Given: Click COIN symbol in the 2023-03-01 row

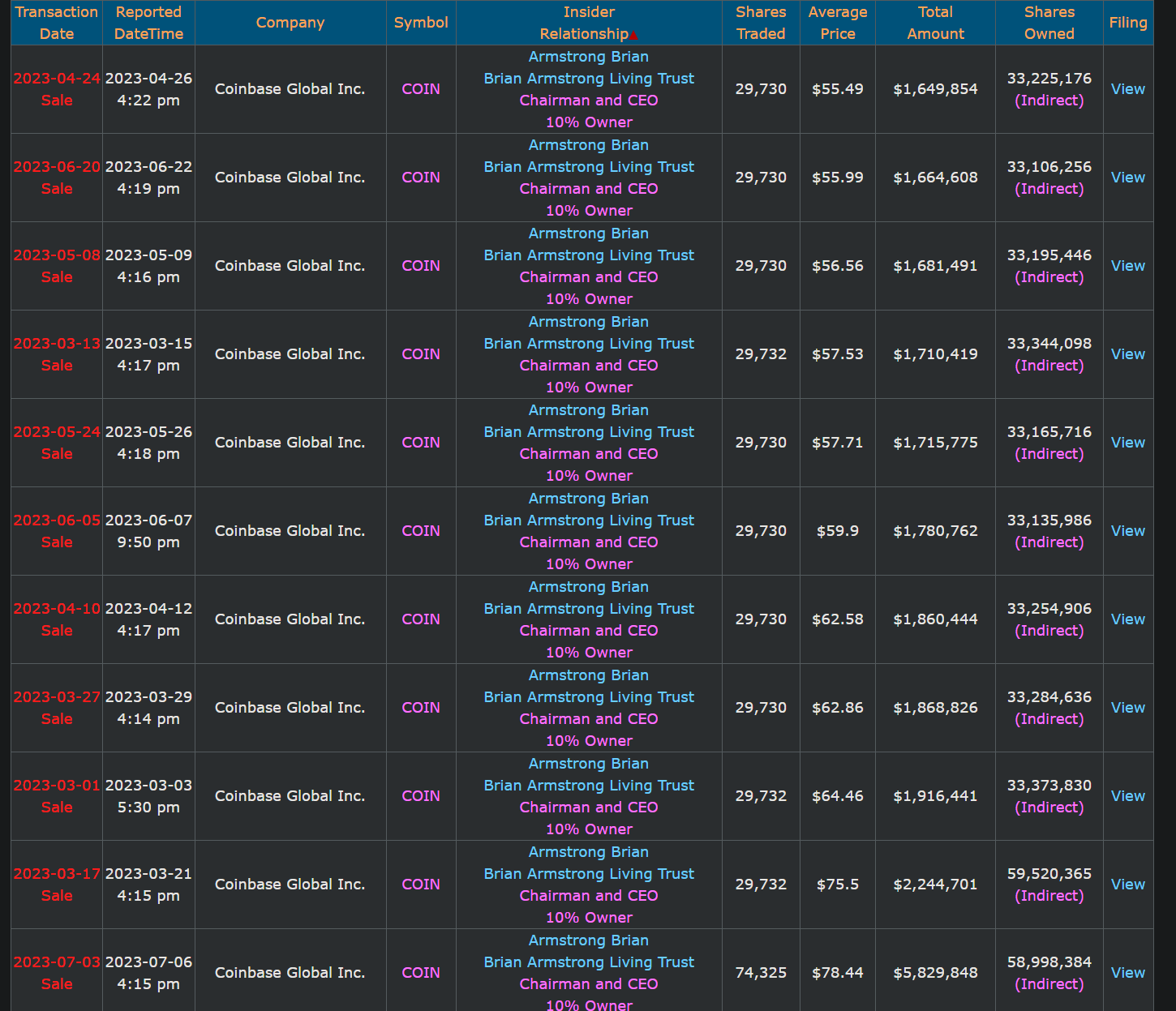Looking at the screenshot, I should coord(421,796).
